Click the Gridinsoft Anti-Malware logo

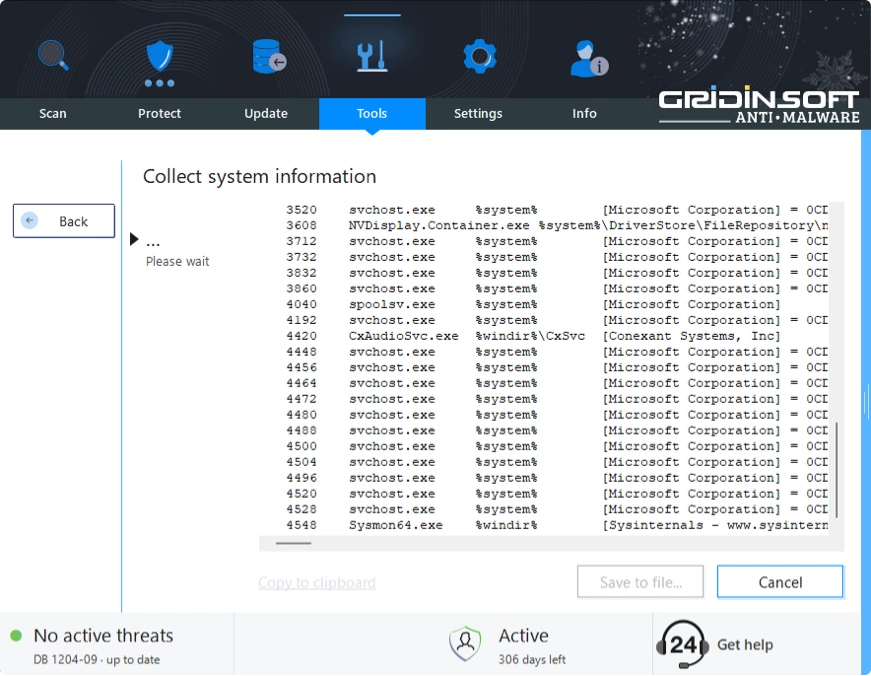pyautogui.click(x=759, y=106)
